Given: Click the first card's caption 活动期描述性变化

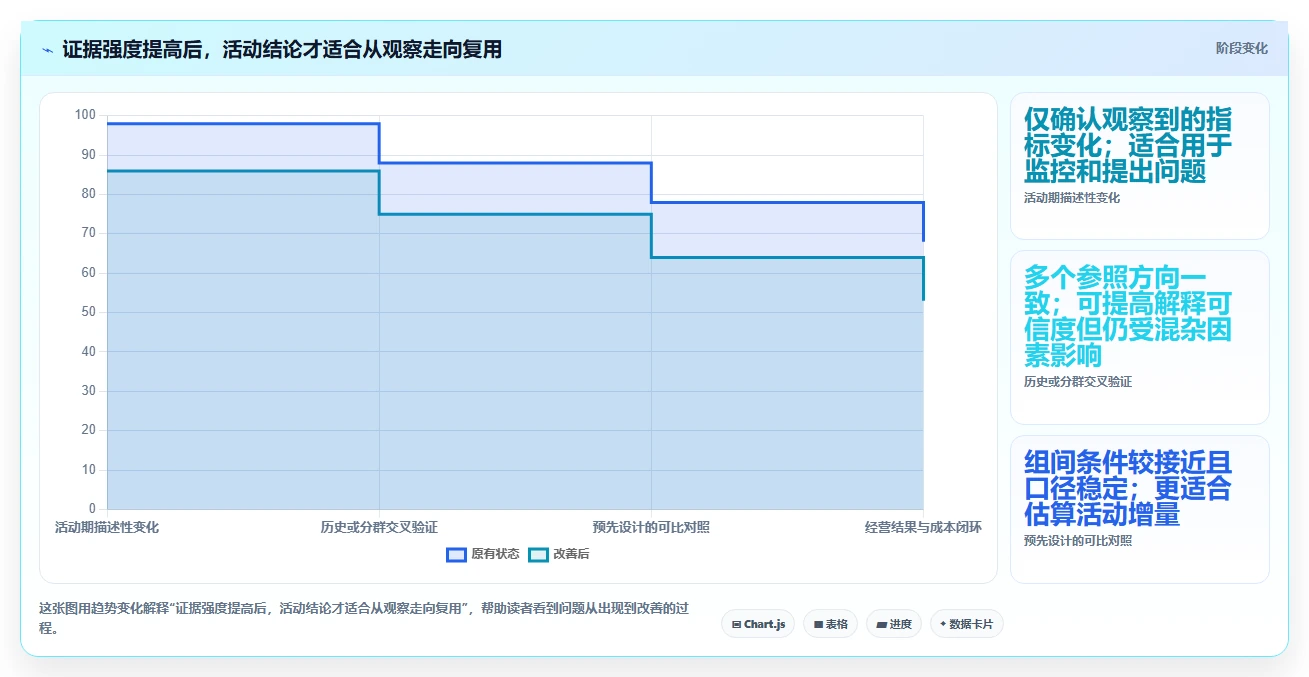Looking at the screenshot, I should [1072, 198].
